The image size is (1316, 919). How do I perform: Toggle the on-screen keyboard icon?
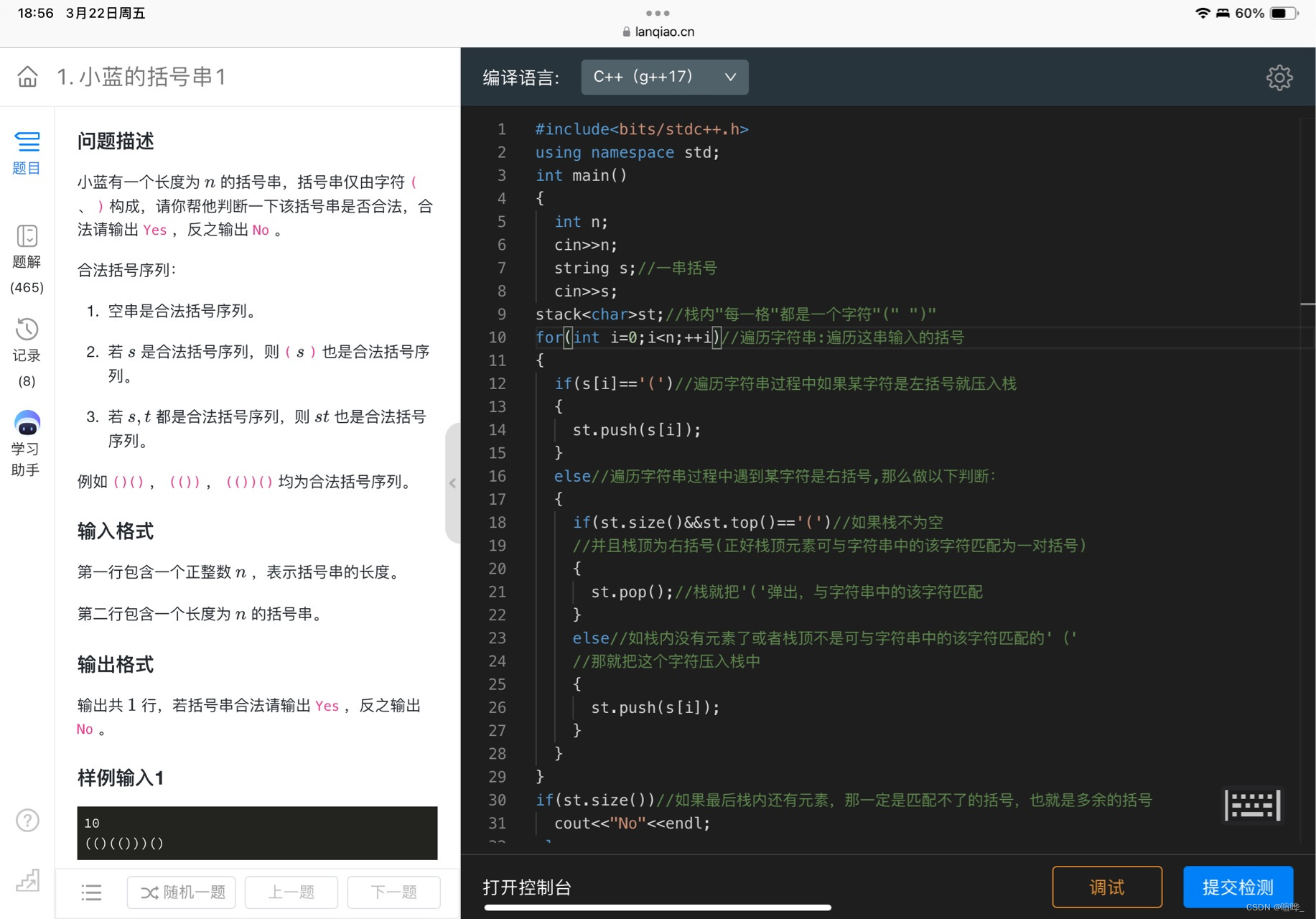click(1253, 805)
